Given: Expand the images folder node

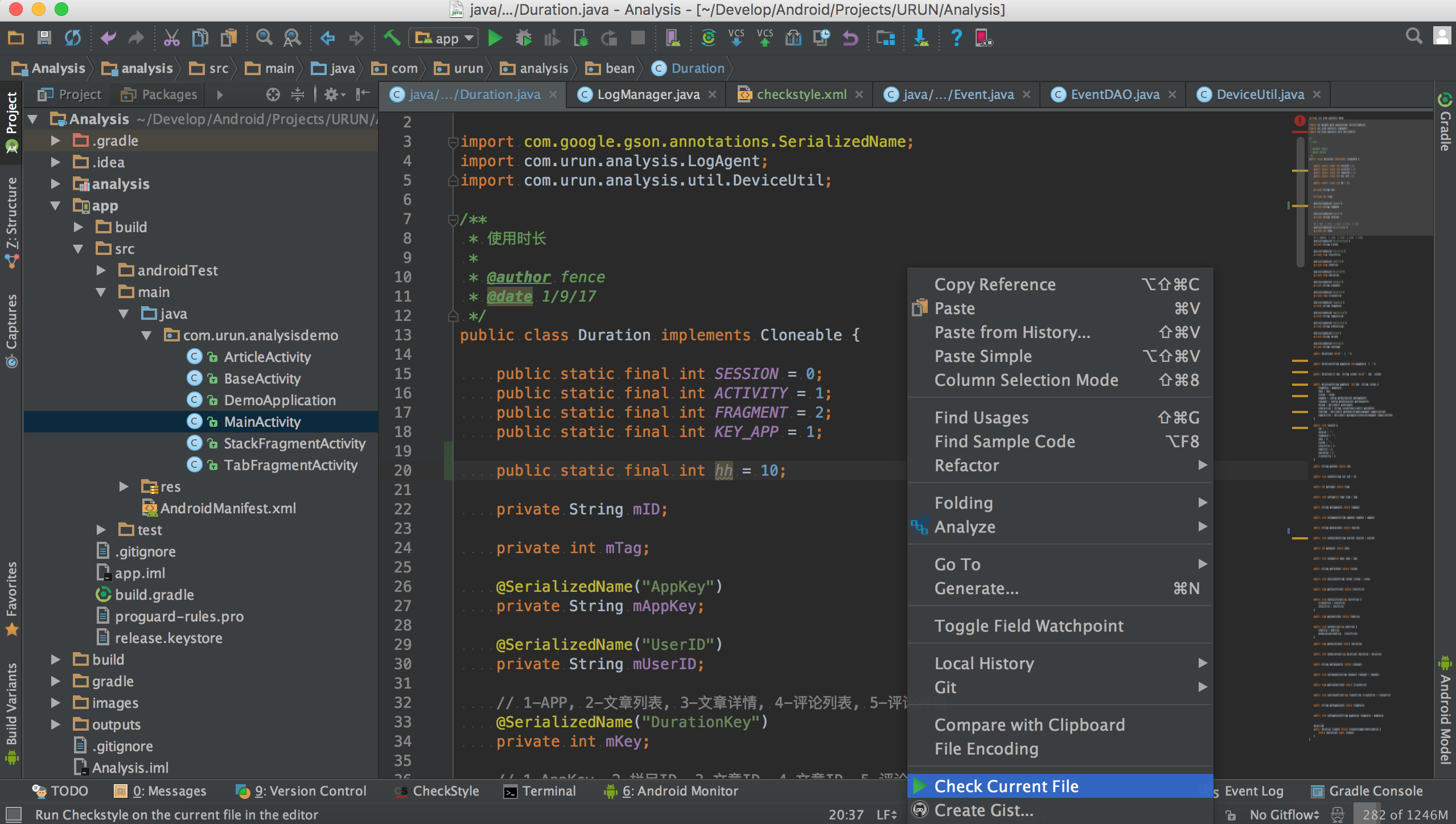Looking at the screenshot, I should [55, 703].
